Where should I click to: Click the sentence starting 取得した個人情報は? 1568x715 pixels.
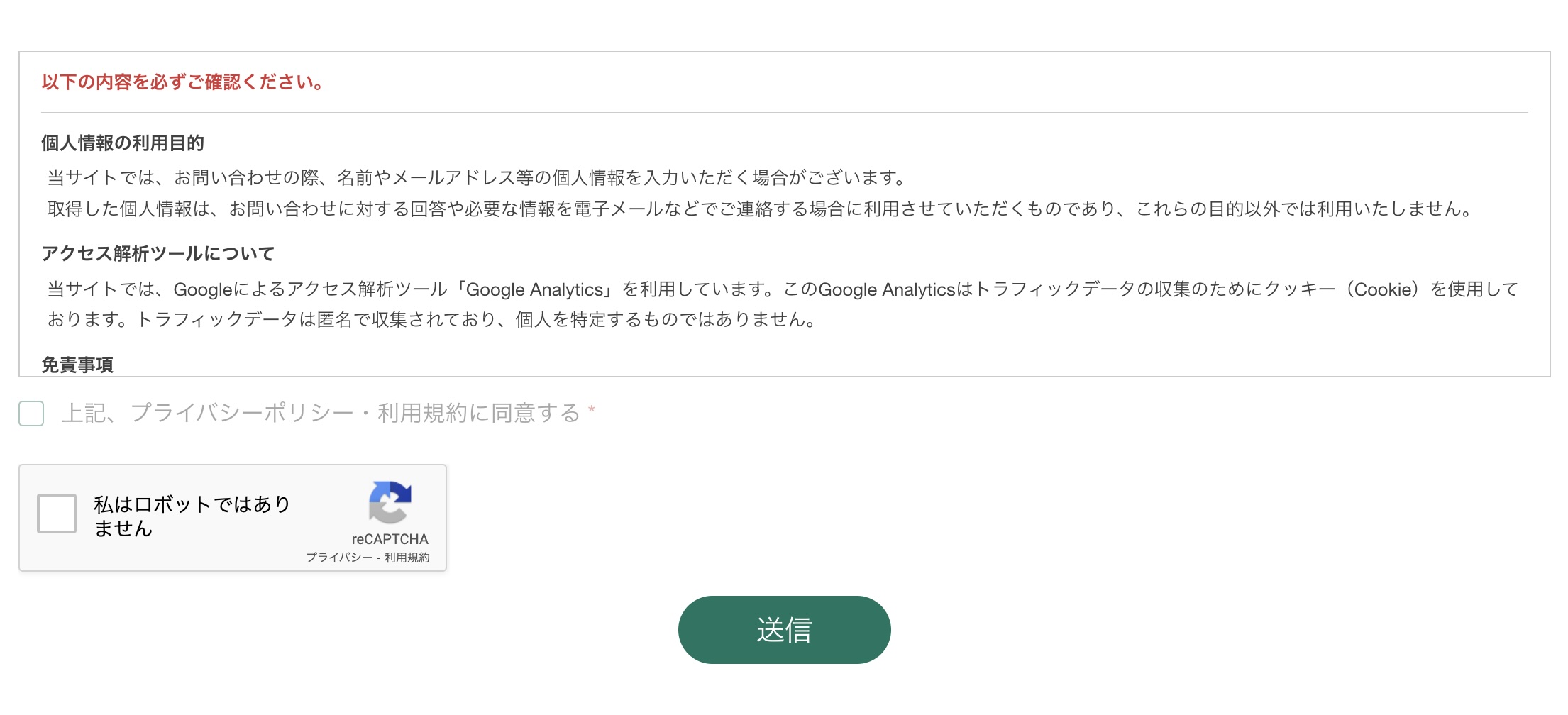759,209
